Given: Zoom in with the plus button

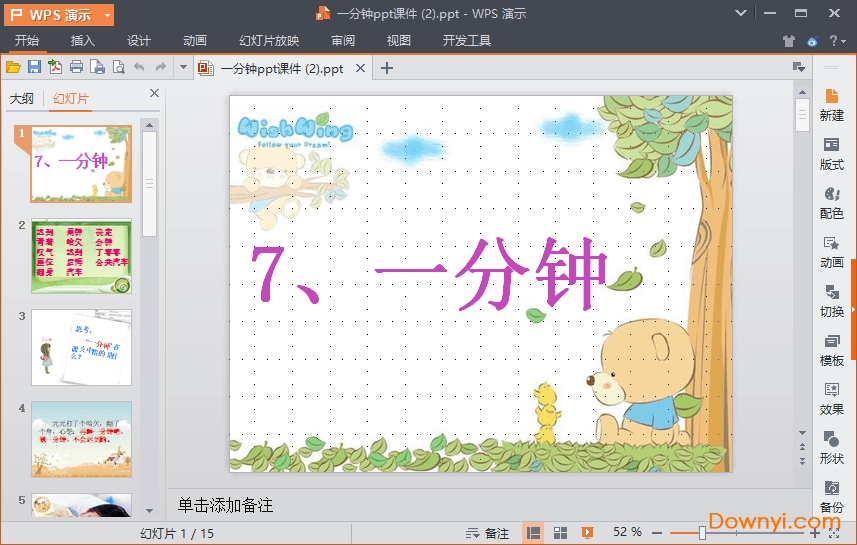Looking at the screenshot, I should (815, 534).
